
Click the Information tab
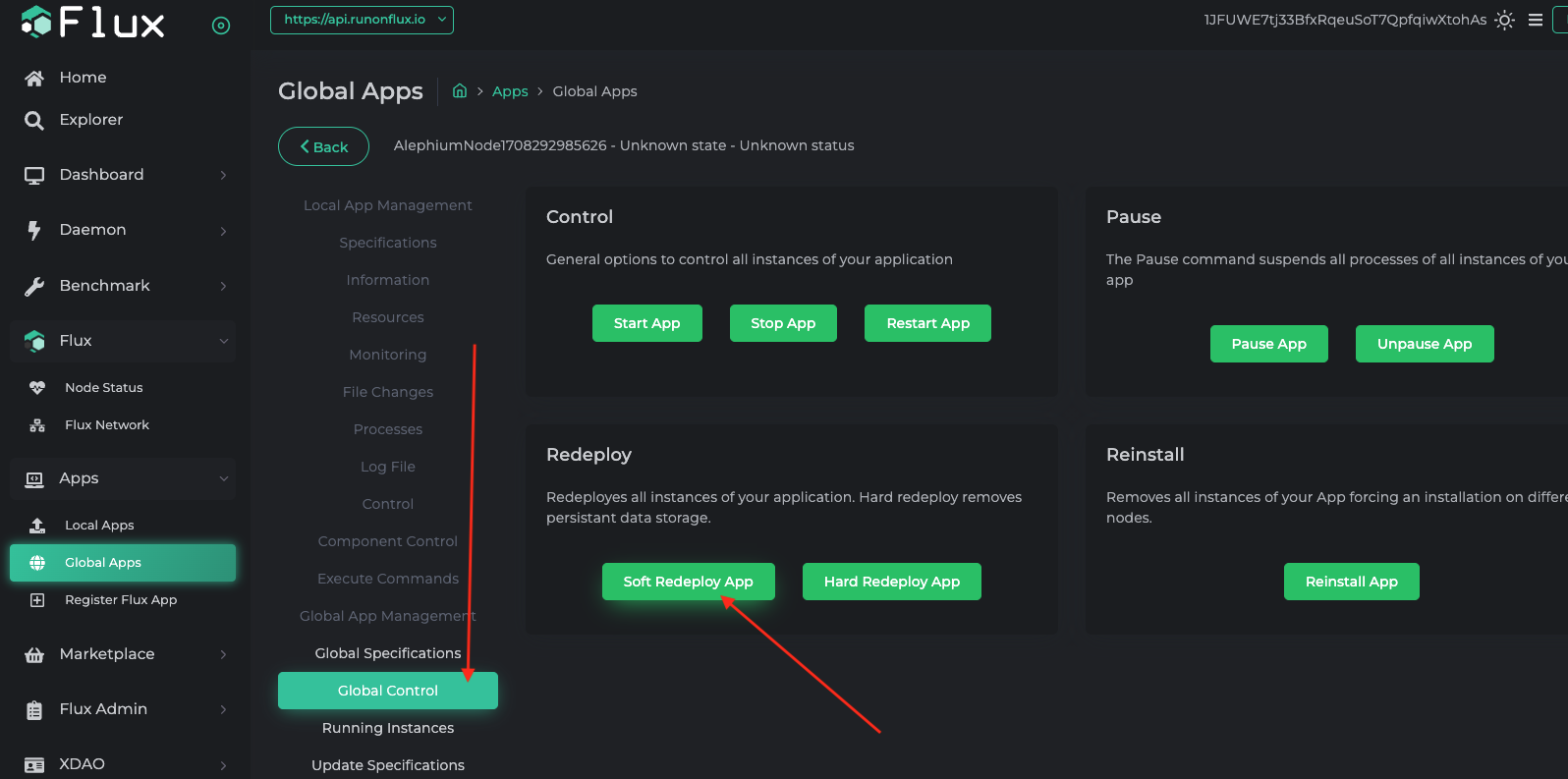pos(388,280)
